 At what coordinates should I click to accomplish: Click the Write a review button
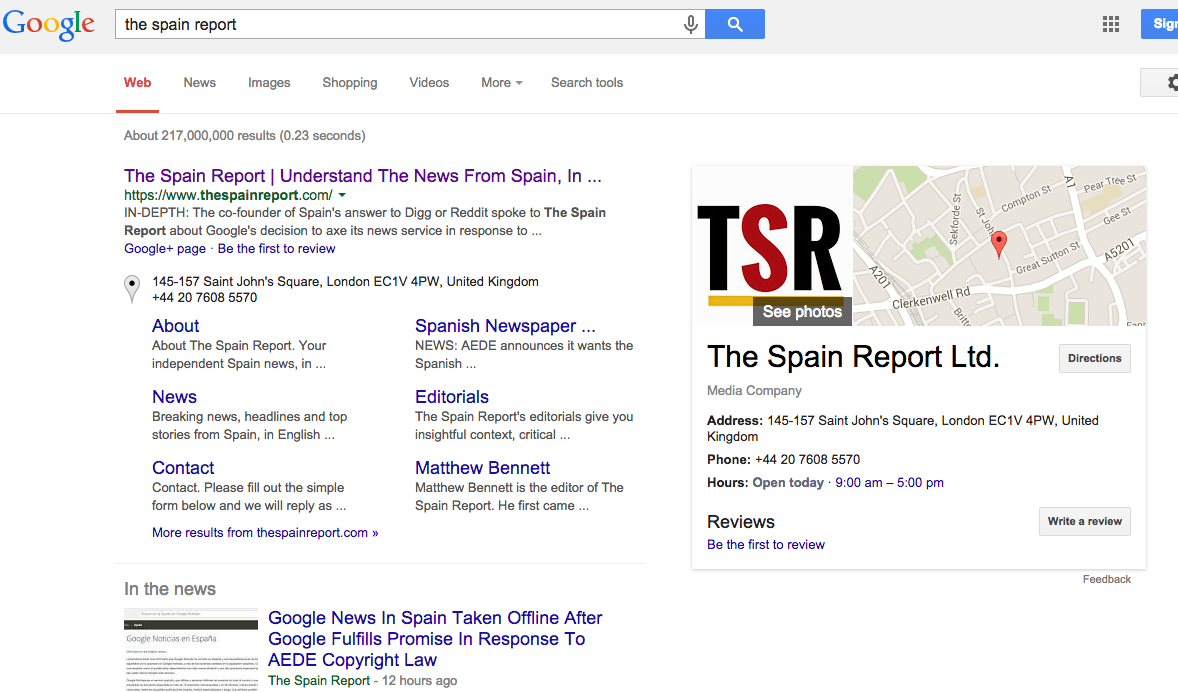coord(1084,521)
